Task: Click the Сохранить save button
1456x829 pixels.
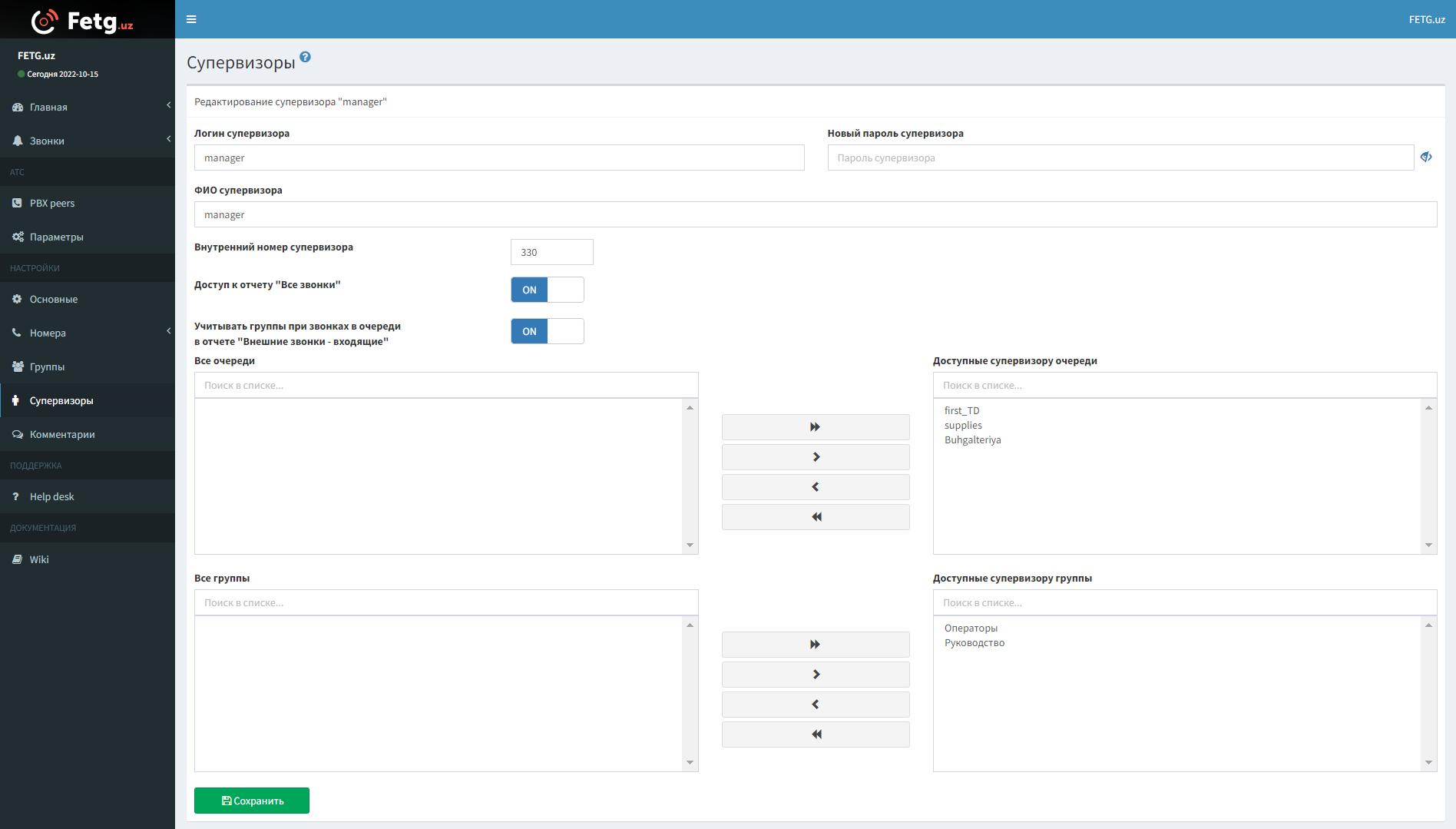Action: pyautogui.click(x=252, y=801)
